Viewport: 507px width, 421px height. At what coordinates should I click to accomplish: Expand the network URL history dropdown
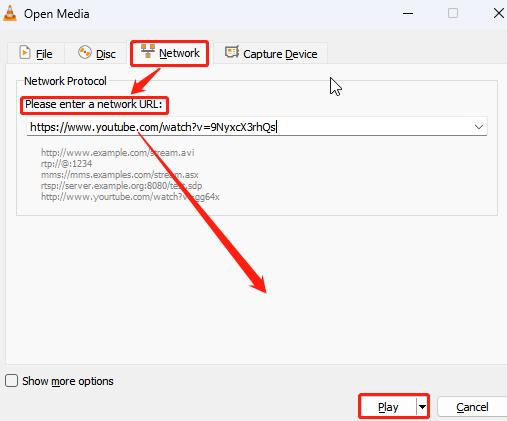[x=479, y=127]
